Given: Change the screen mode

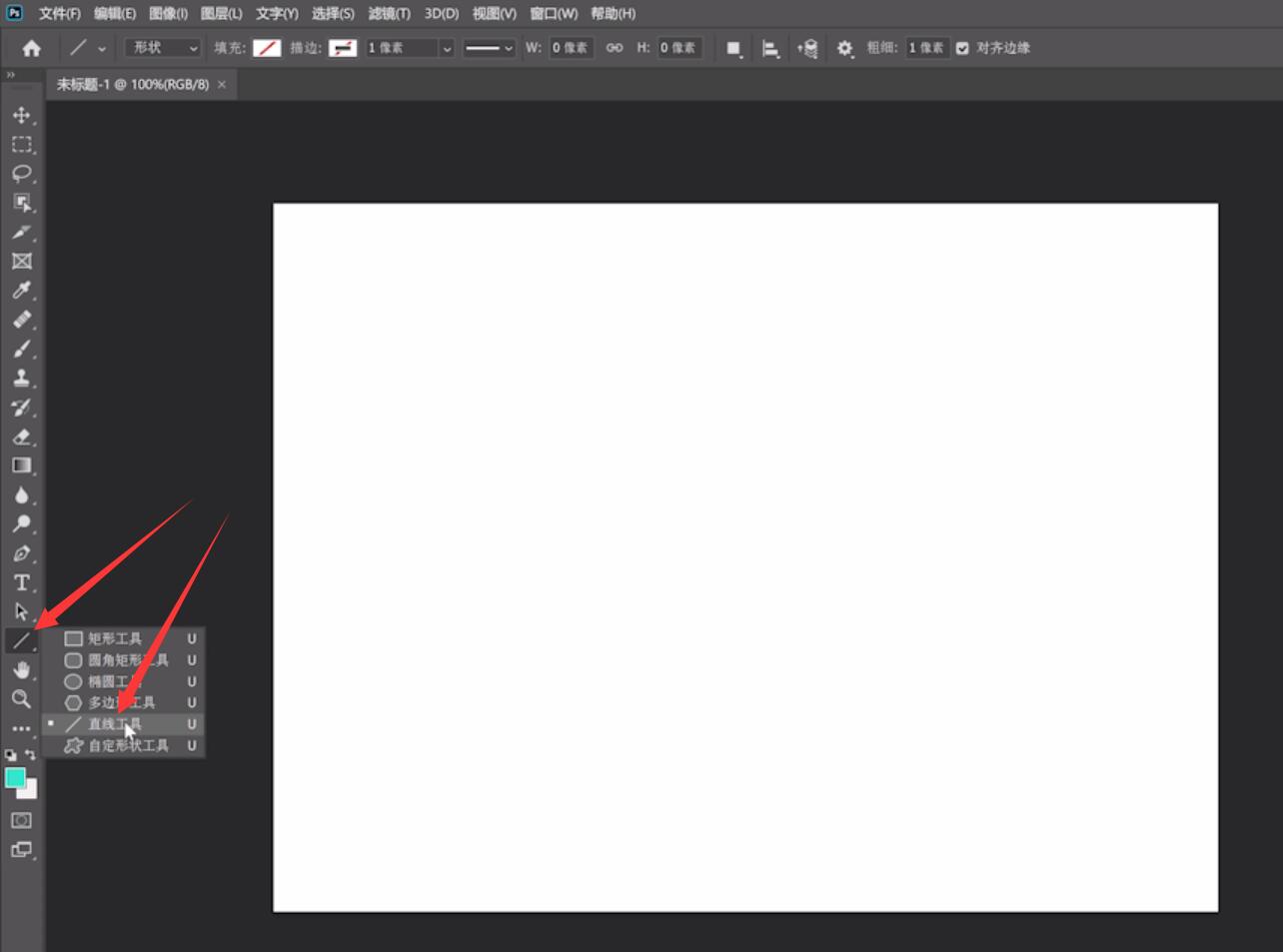Looking at the screenshot, I should (21, 850).
